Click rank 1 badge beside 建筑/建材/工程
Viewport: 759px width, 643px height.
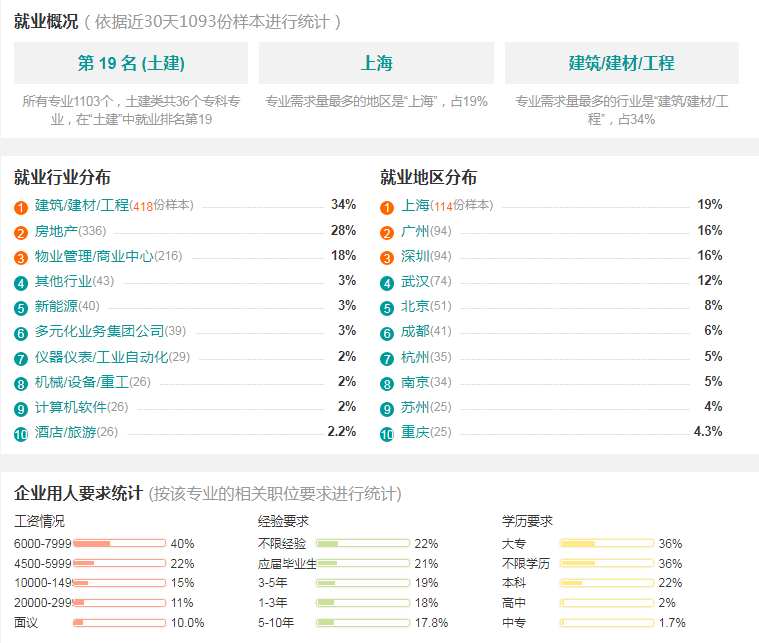(21, 208)
